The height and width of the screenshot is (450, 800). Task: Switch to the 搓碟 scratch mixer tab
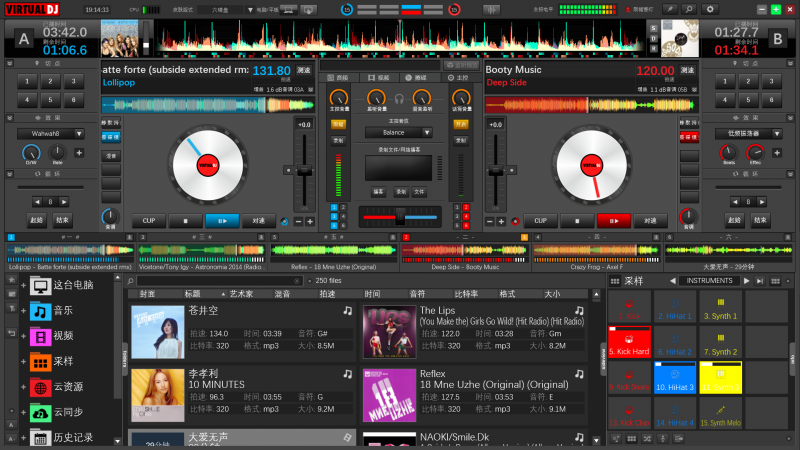tap(416, 78)
